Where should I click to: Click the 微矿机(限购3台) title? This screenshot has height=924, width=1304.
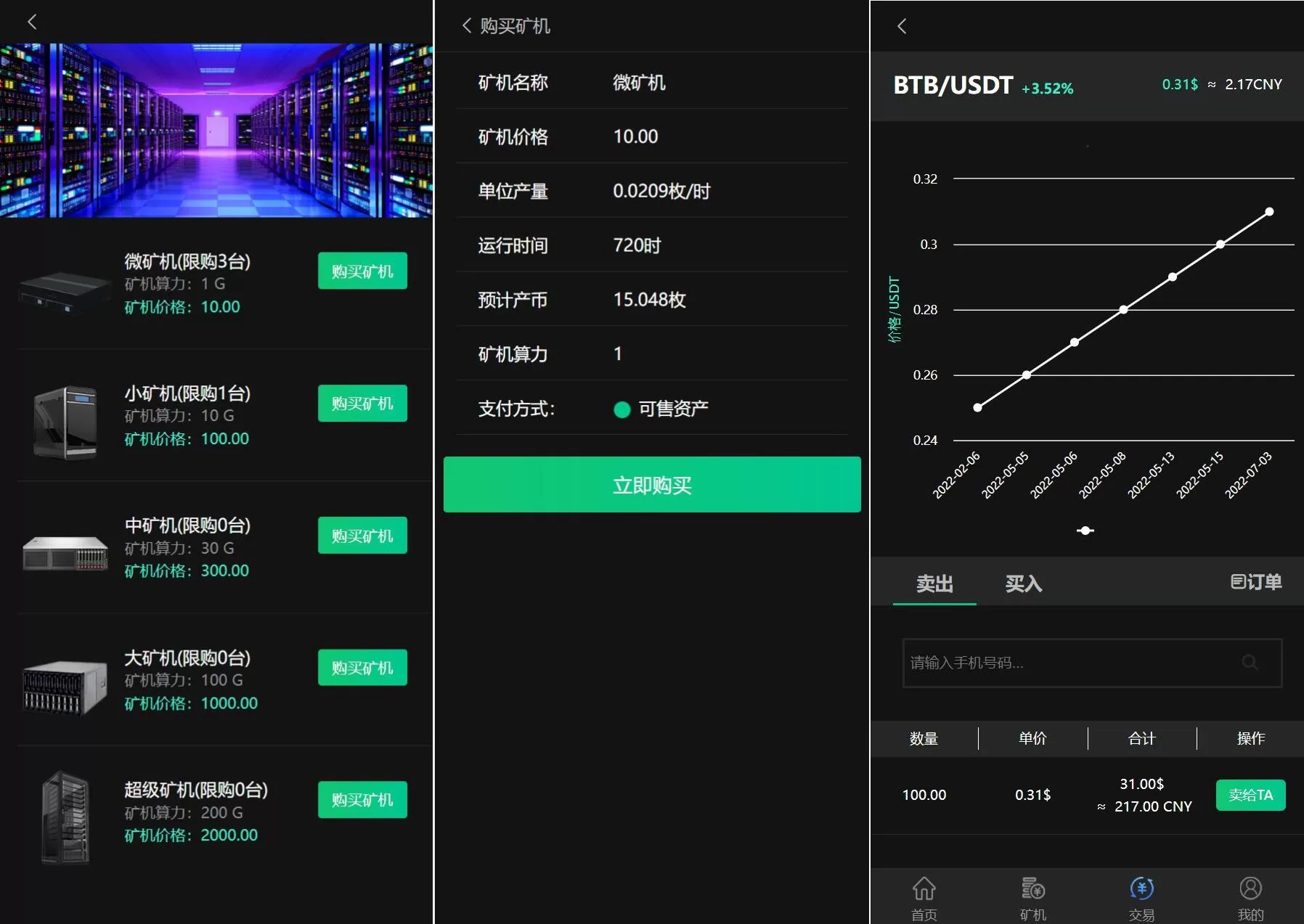(187, 261)
